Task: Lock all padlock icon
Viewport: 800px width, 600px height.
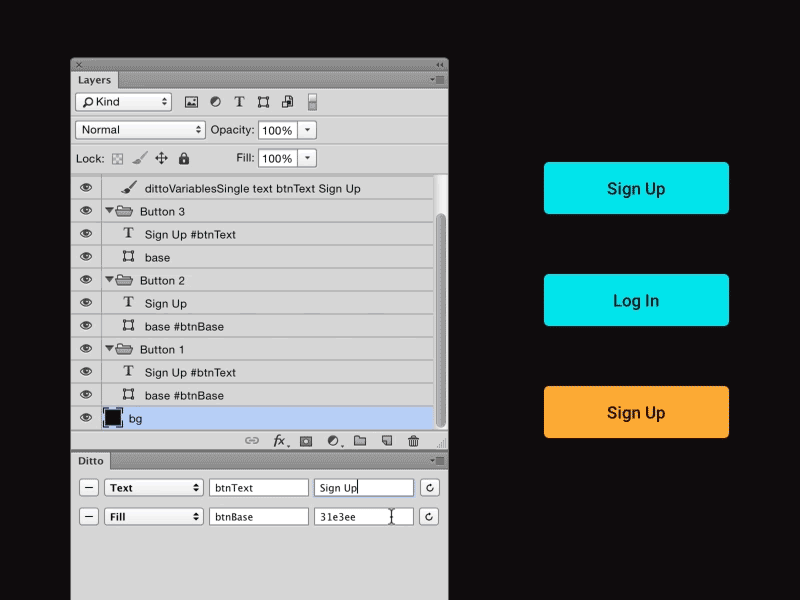Action: [x=184, y=158]
